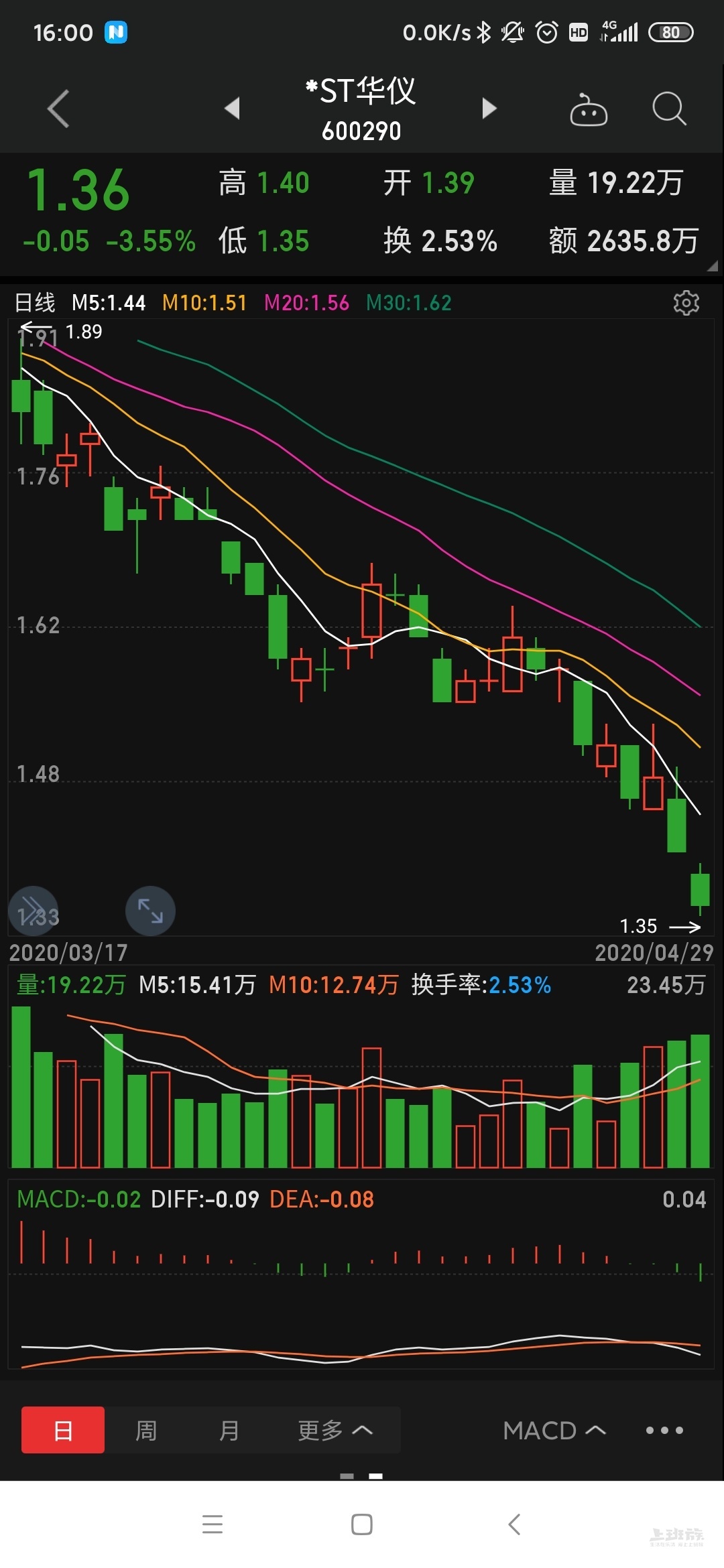Screen dimensions: 724x1568
Task: Expand the 更多 period options
Action: [335, 1430]
